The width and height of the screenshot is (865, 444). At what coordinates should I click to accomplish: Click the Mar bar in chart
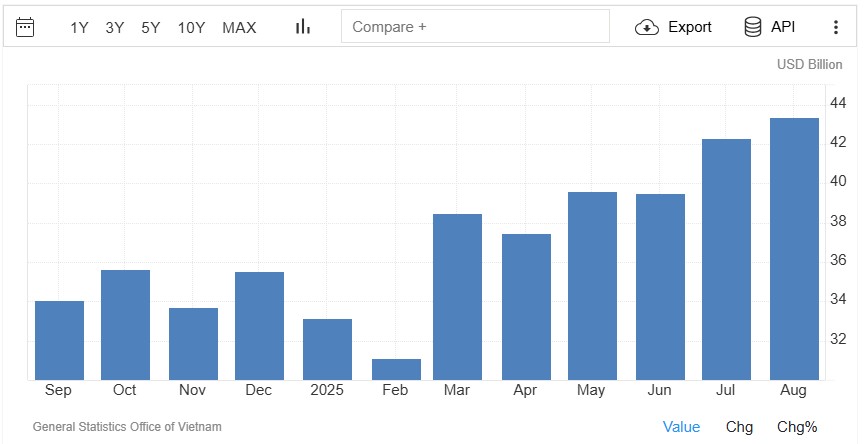tap(457, 297)
